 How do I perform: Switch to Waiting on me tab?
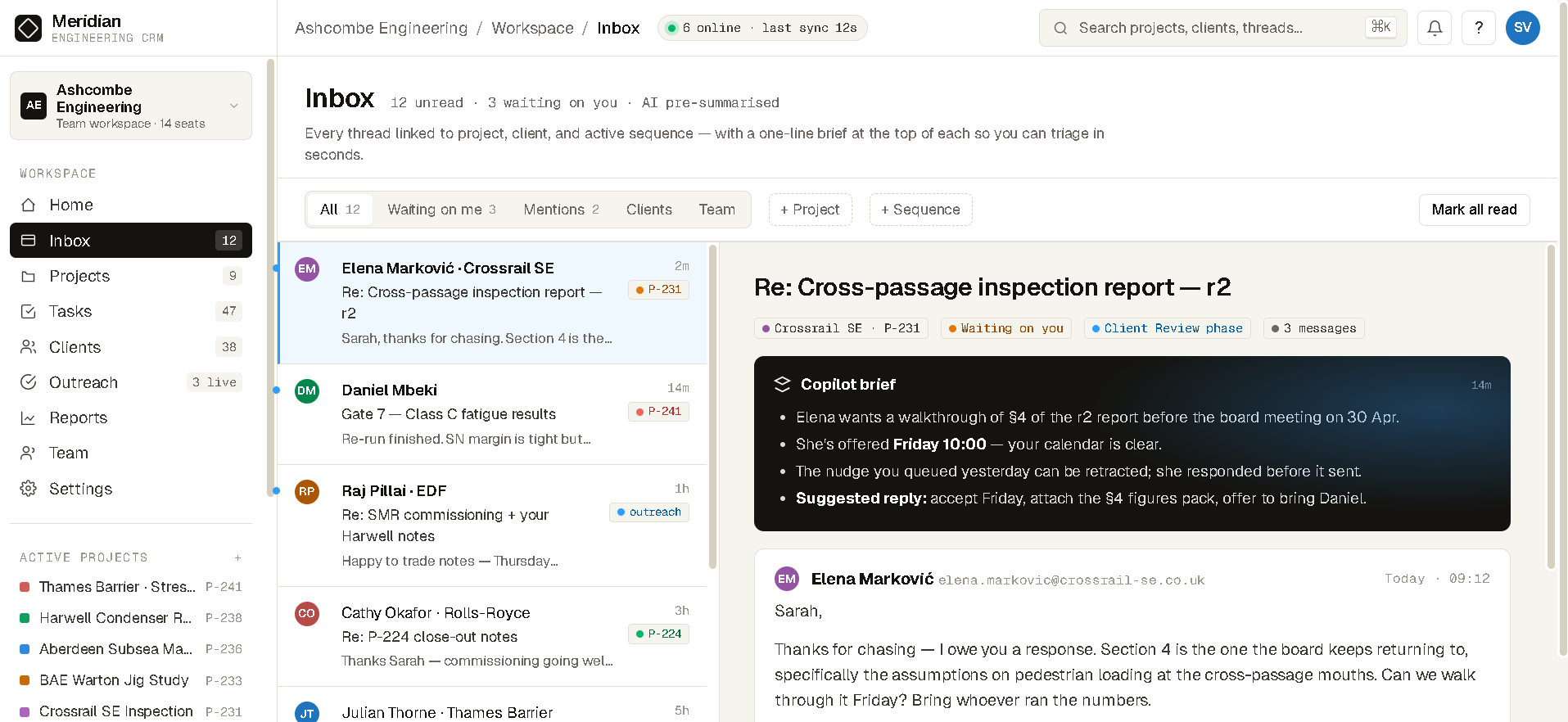point(442,210)
